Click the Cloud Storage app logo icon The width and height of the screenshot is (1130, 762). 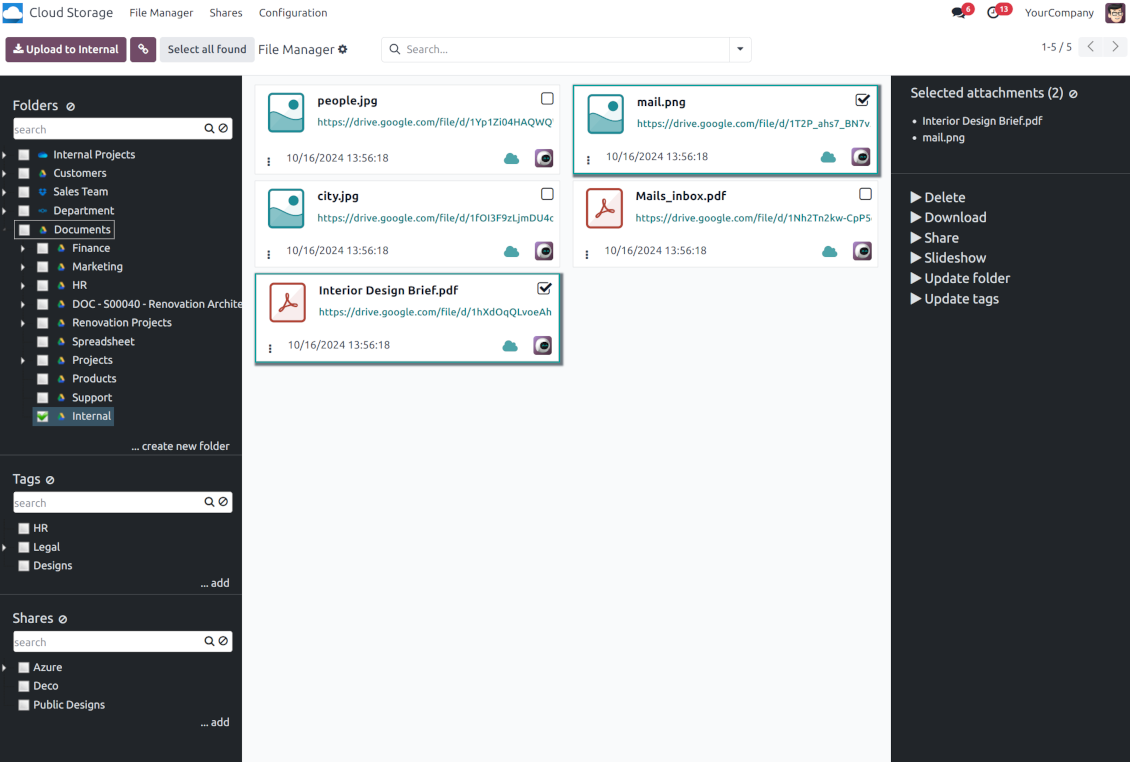tap(13, 13)
